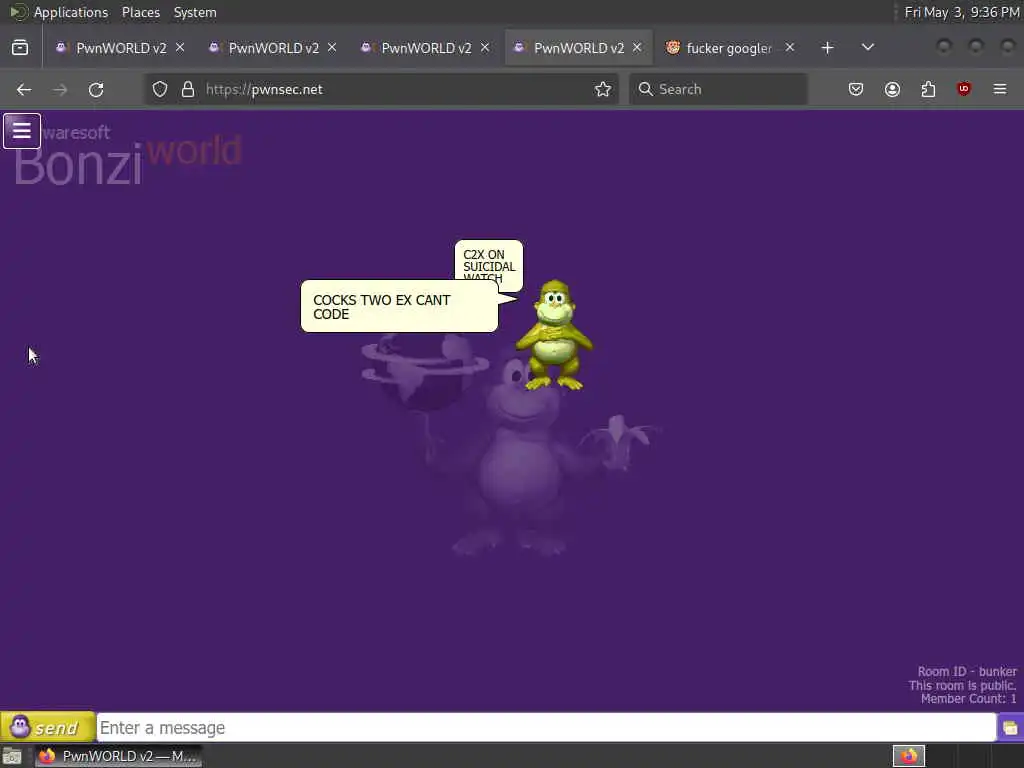Open a new tab with plus button
The height and width of the screenshot is (768, 1024).
click(827, 48)
